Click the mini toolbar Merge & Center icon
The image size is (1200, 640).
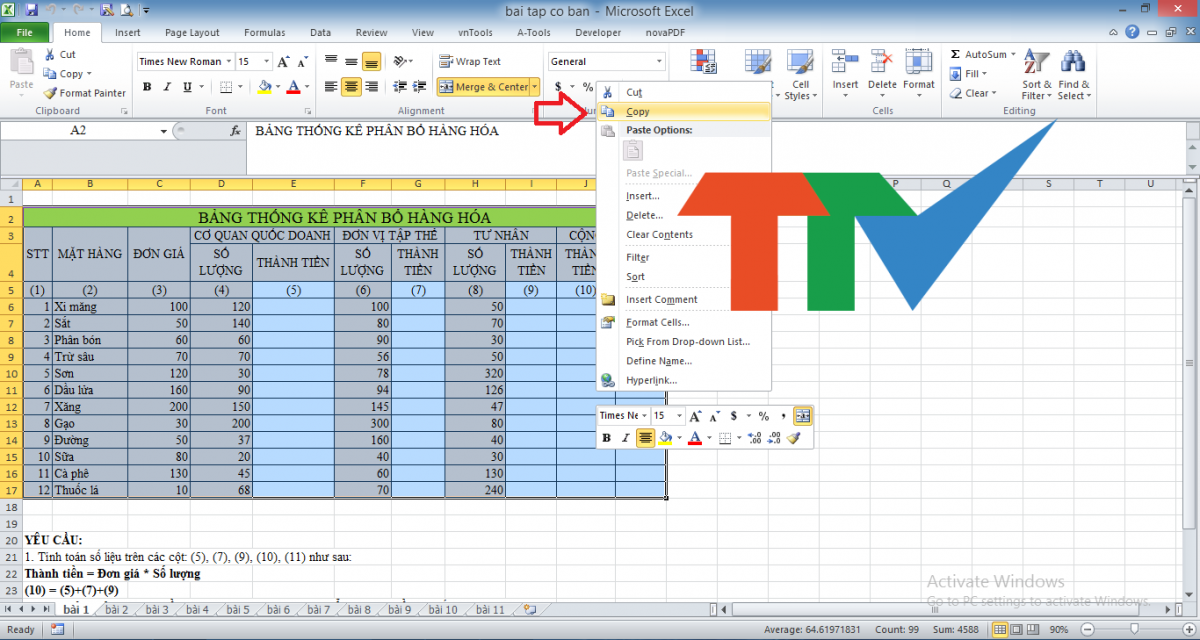803,416
